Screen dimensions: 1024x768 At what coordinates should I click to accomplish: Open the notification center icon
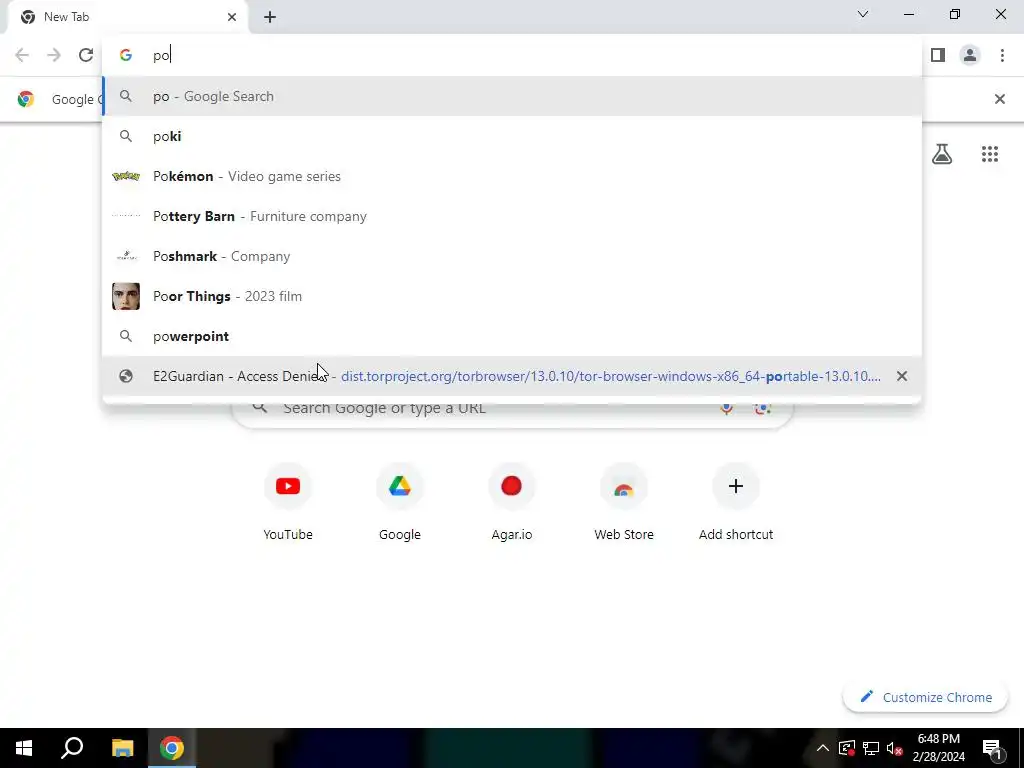[992, 748]
